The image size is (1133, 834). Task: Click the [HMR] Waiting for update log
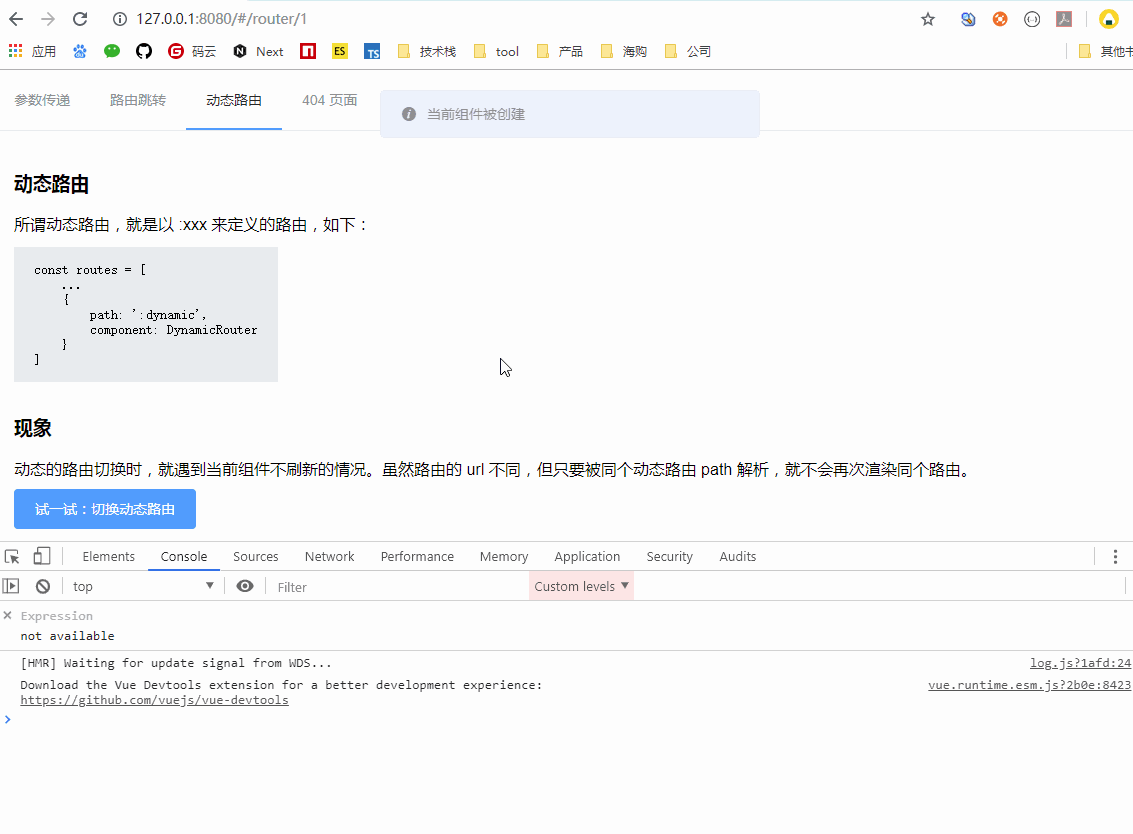(176, 663)
